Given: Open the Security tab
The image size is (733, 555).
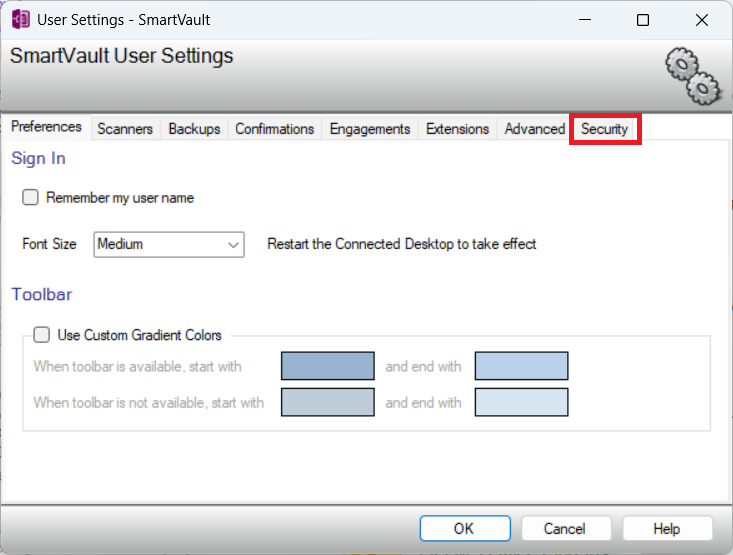Looking at the screenshot, I should pos(604,129).
